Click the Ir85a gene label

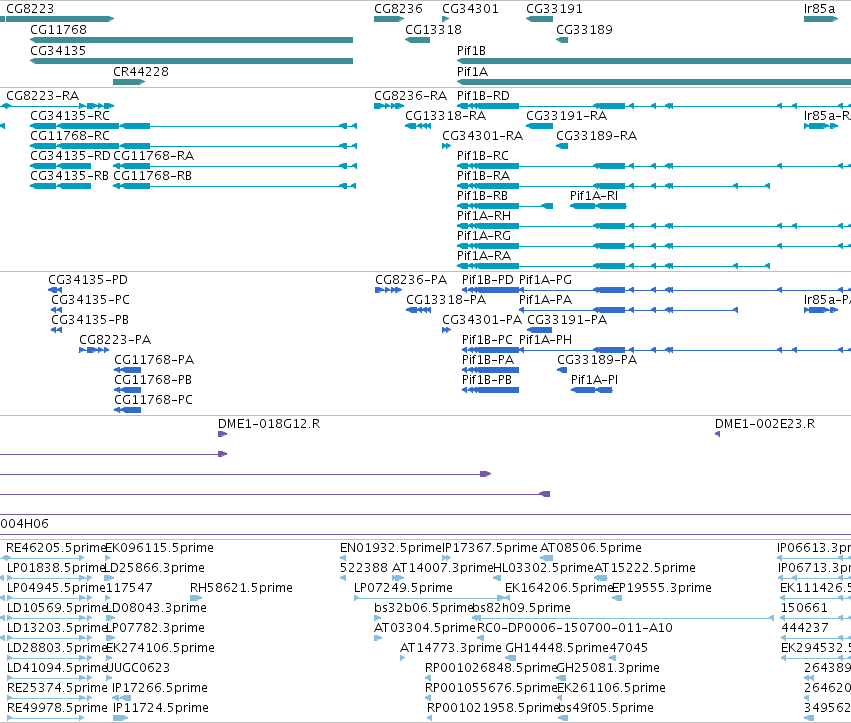820,9
